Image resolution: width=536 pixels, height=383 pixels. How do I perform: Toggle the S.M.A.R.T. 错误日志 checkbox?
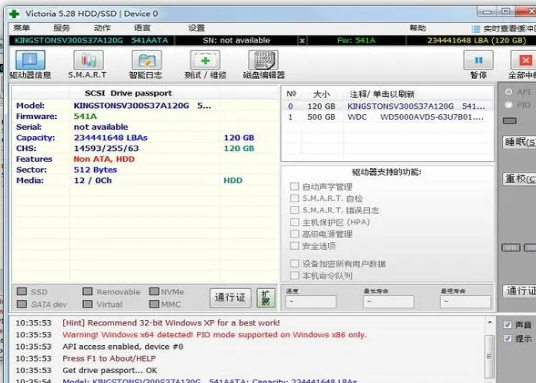point(294,210)
